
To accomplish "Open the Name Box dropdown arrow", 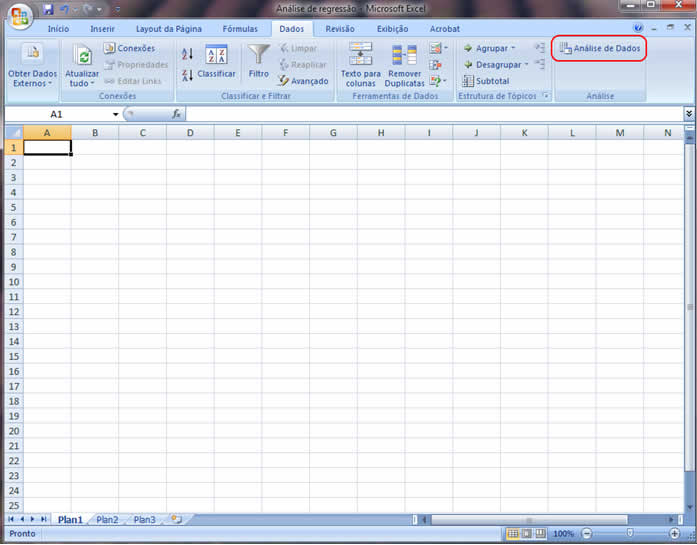I will [116, 115].
